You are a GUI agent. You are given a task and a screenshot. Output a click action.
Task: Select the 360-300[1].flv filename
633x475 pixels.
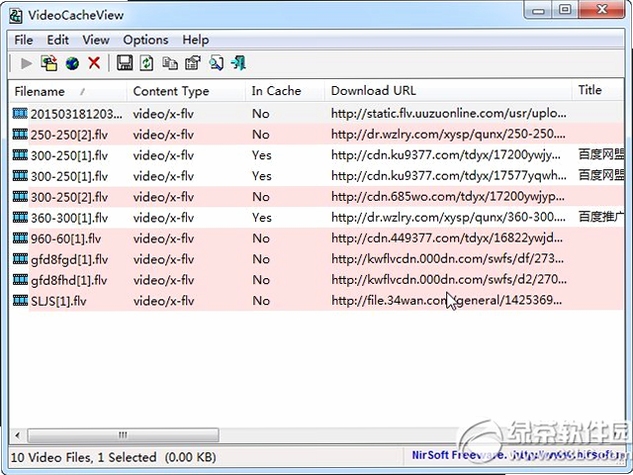point(69,218)
